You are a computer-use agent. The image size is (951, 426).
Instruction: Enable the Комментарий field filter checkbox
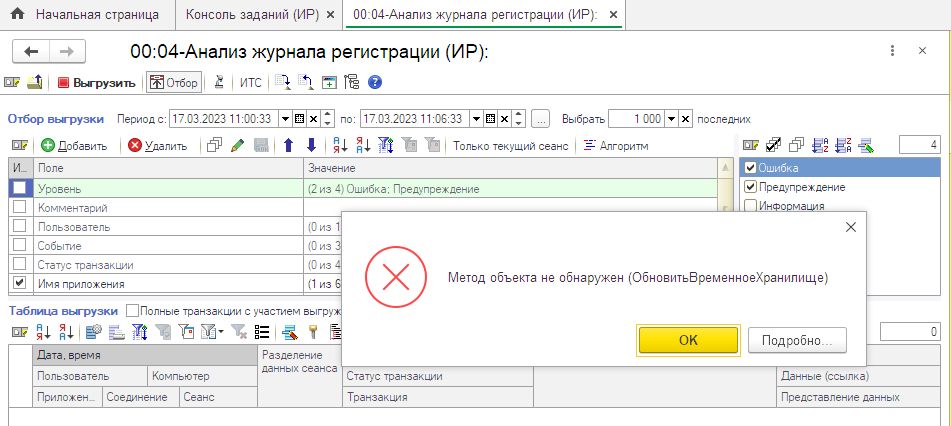(x=19, y=207)
